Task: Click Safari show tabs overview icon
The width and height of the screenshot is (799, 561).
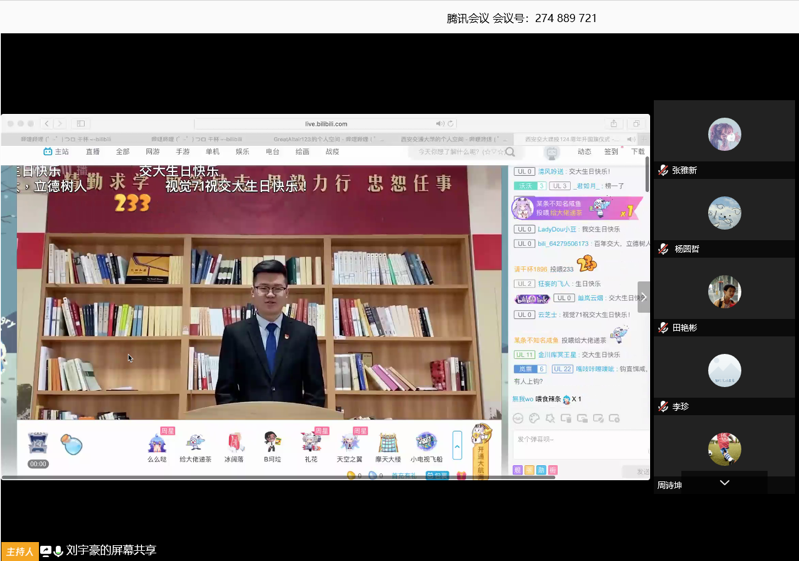Action: click(x=636, y=123)
